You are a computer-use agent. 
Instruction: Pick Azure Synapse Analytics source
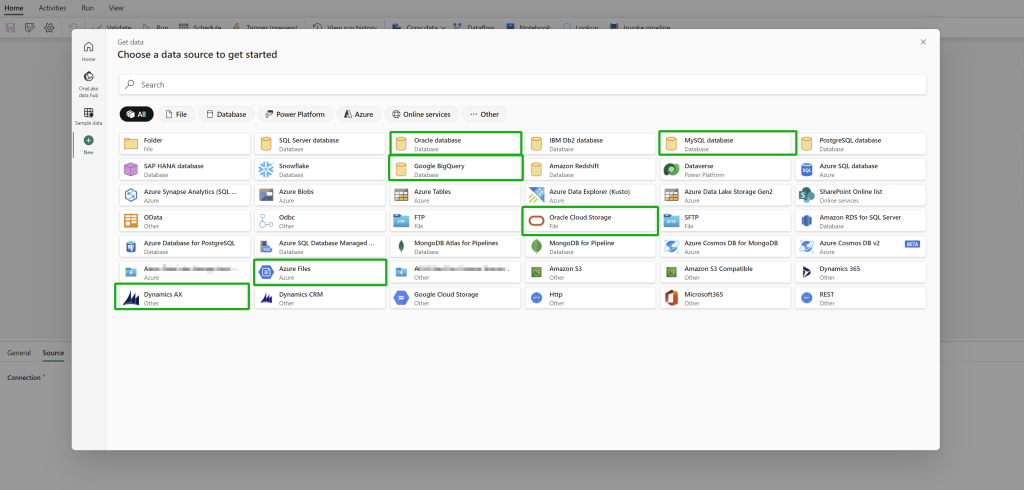[185, 195]
